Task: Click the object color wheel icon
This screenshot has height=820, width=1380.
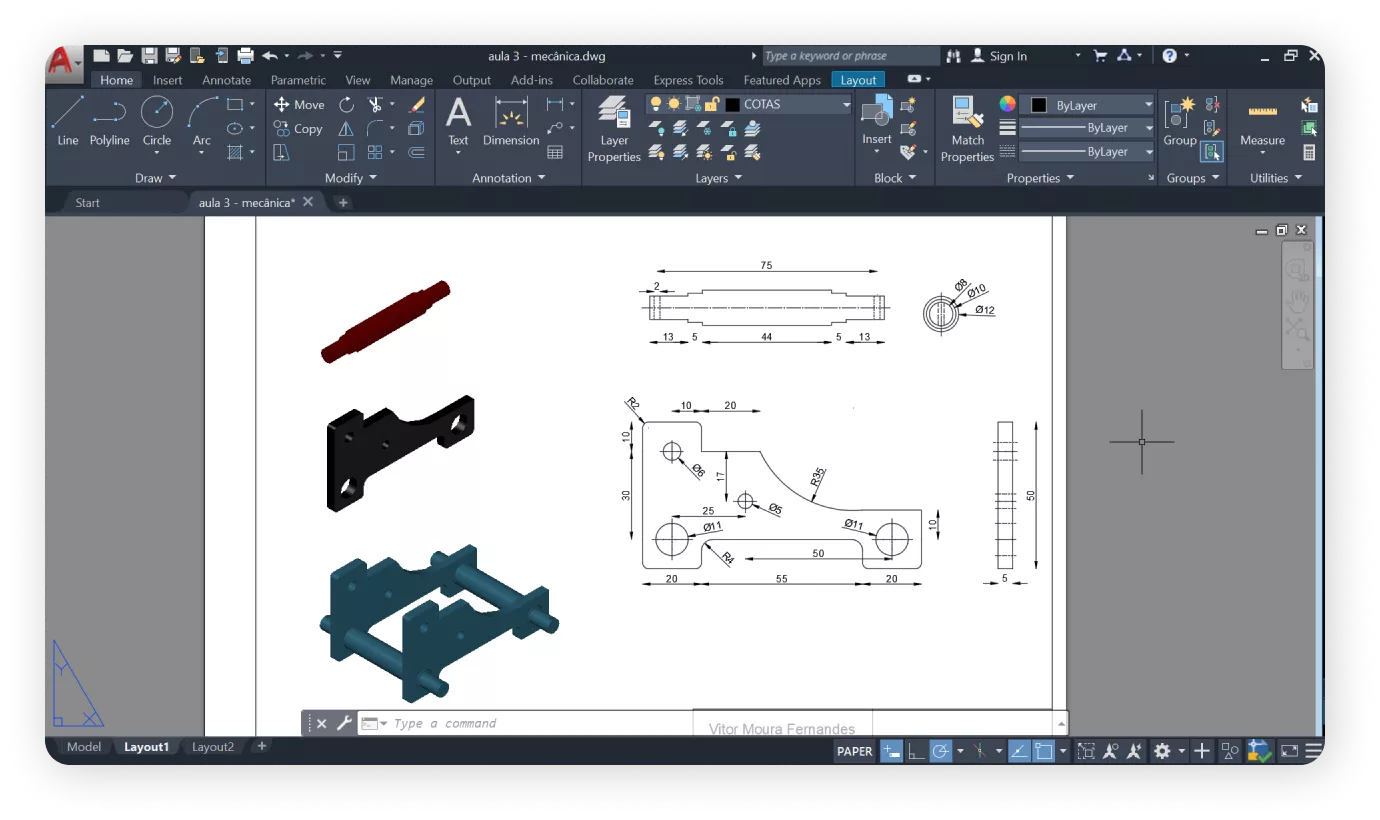Action: coord(1007,104)
